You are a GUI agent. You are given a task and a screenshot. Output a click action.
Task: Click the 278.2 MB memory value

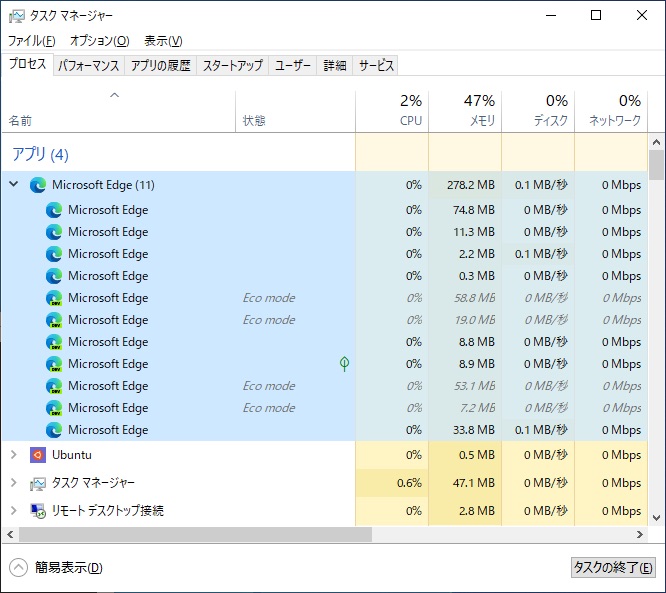pos(471,185)
